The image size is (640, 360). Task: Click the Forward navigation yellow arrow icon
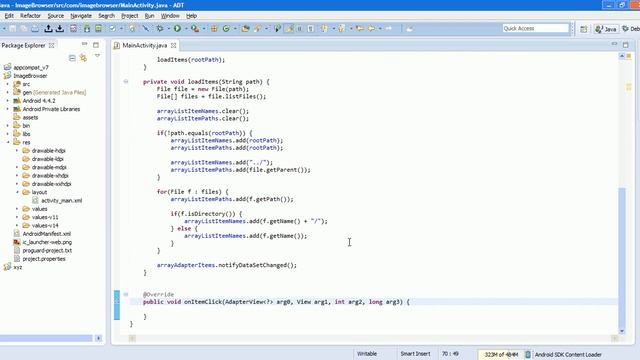[x=372, y=29]
